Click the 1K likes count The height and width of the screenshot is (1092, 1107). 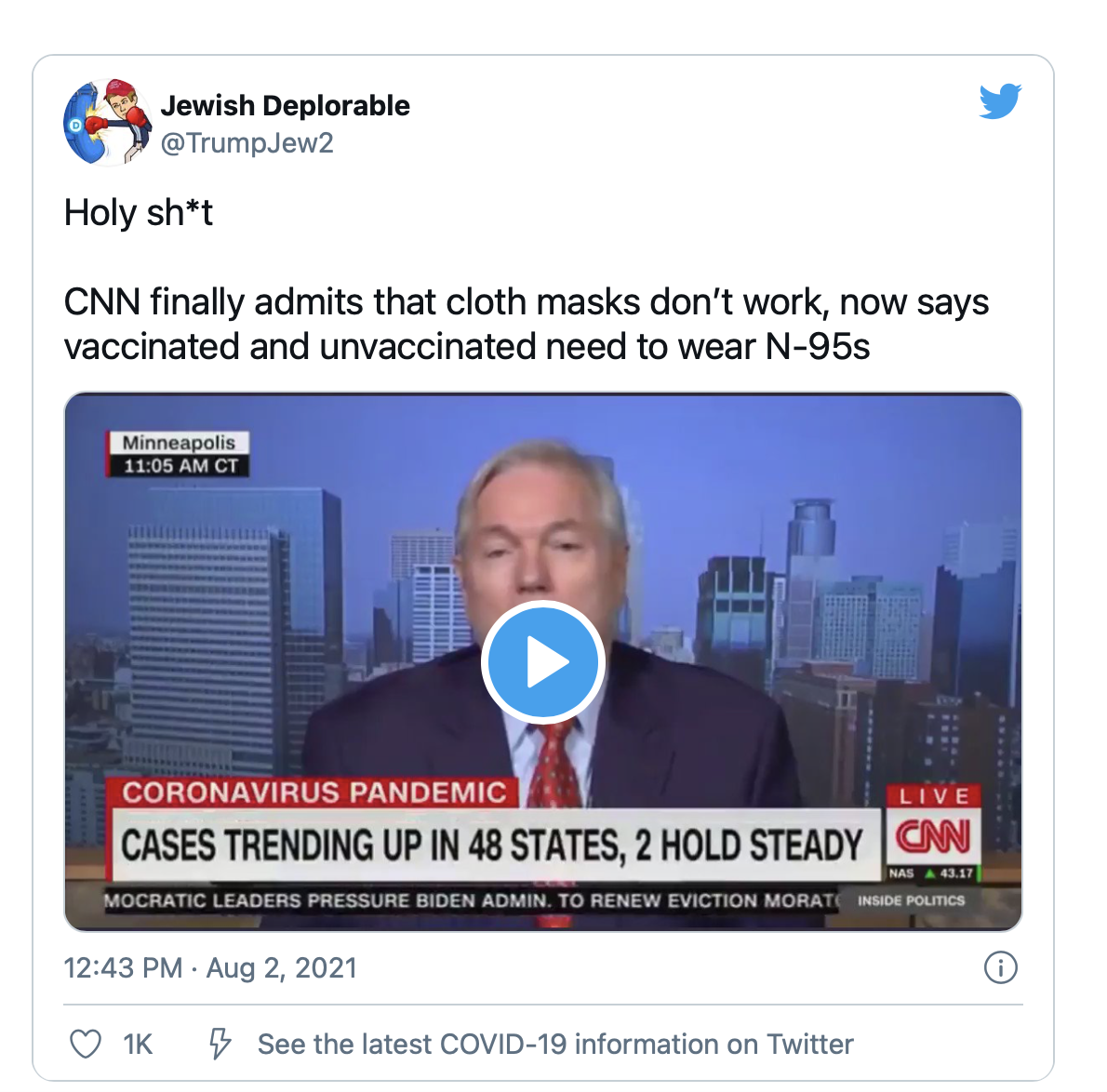coord(138,1044)
